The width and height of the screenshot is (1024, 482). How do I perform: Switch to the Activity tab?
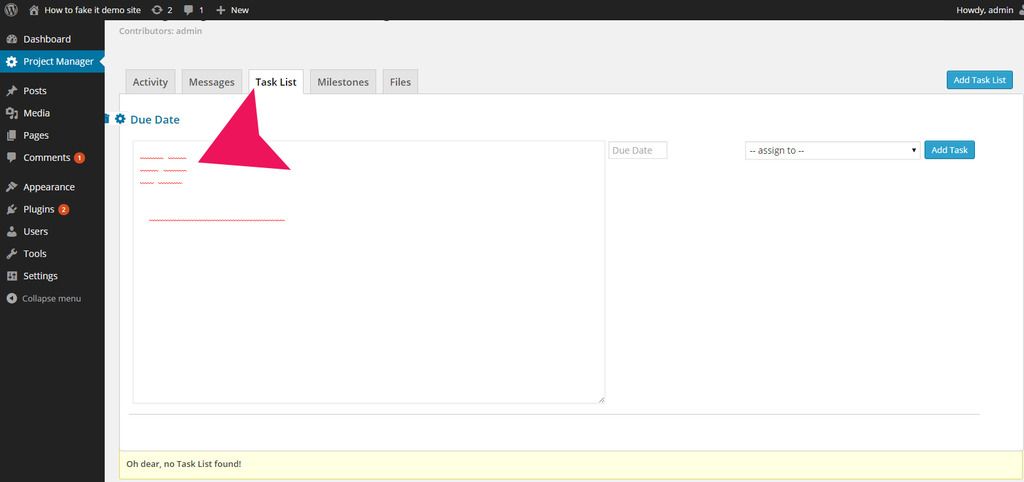(x=150, y=82)
